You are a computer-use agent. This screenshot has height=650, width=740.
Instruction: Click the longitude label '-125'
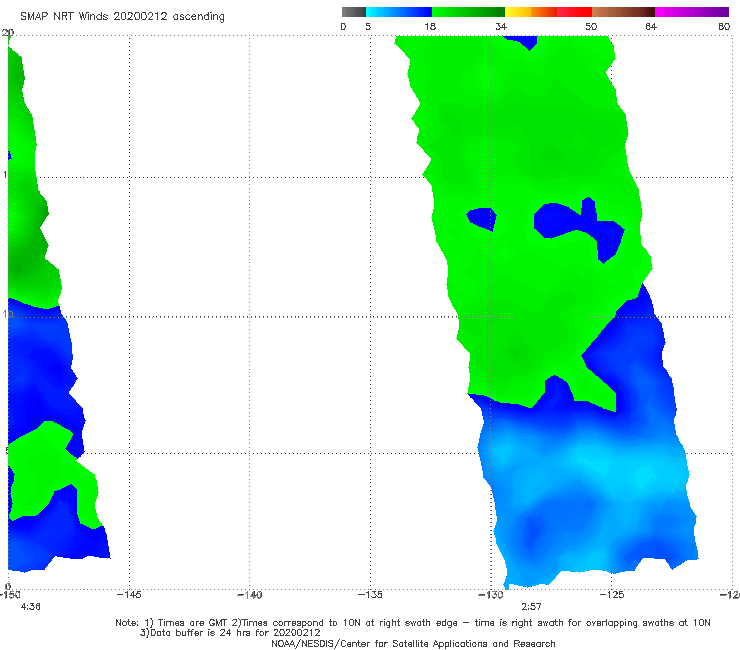pyautogui.click(x=612, y=595)
